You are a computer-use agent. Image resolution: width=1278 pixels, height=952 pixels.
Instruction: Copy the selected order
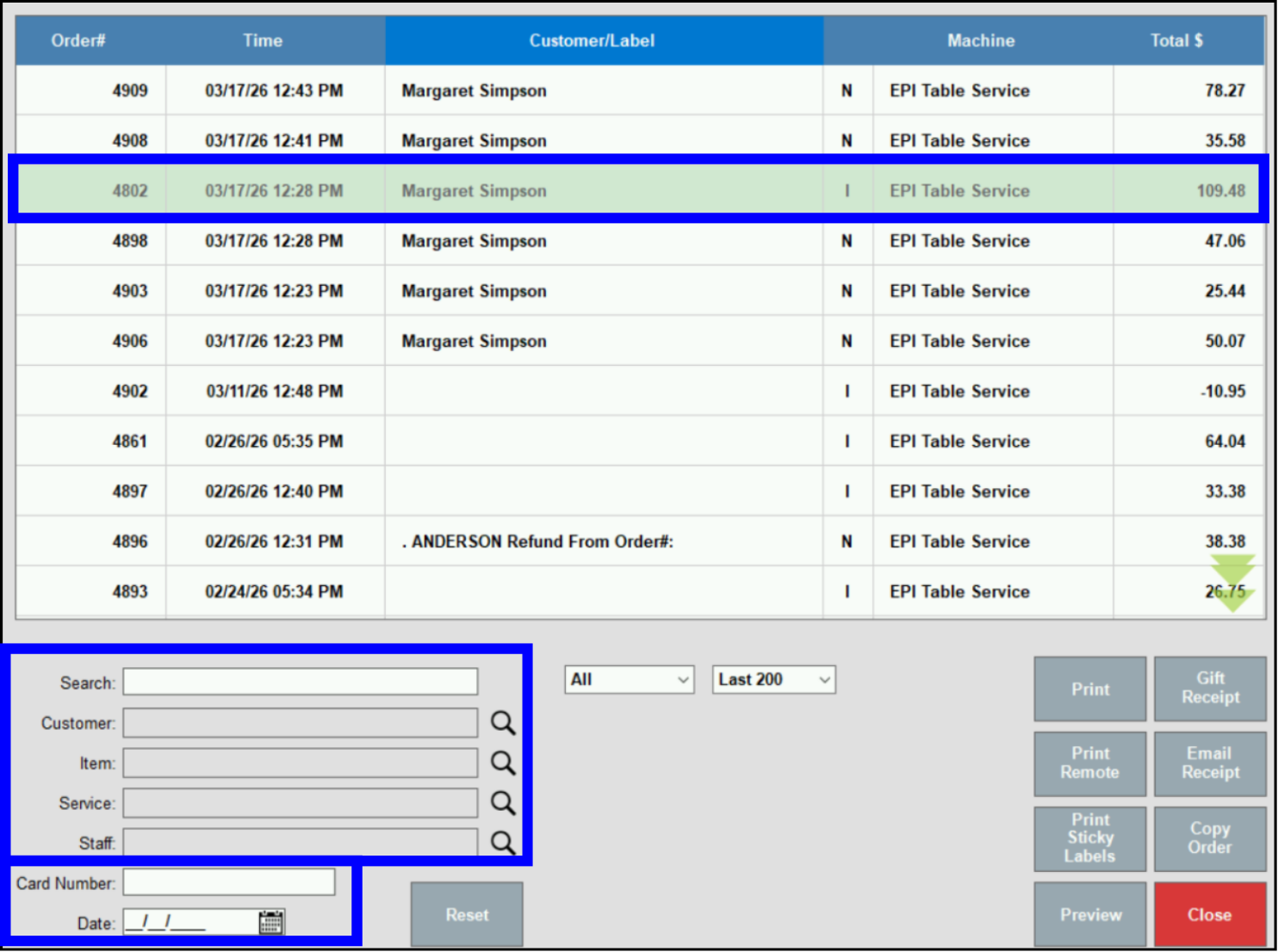click(x=1210, y=838)
